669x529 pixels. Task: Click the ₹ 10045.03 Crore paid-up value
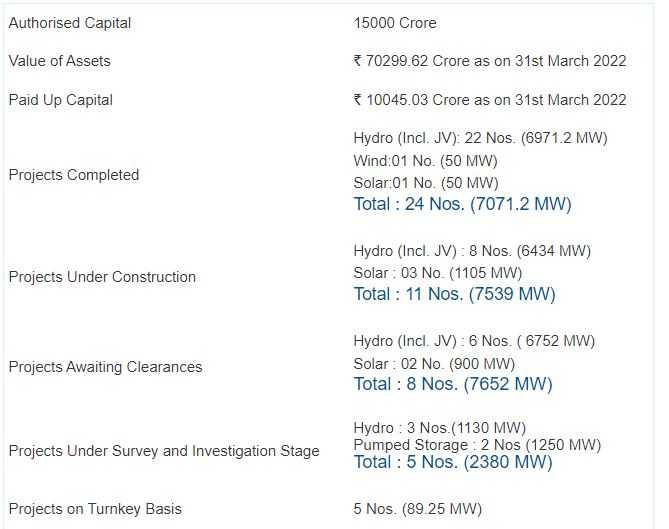click(490, 100)
